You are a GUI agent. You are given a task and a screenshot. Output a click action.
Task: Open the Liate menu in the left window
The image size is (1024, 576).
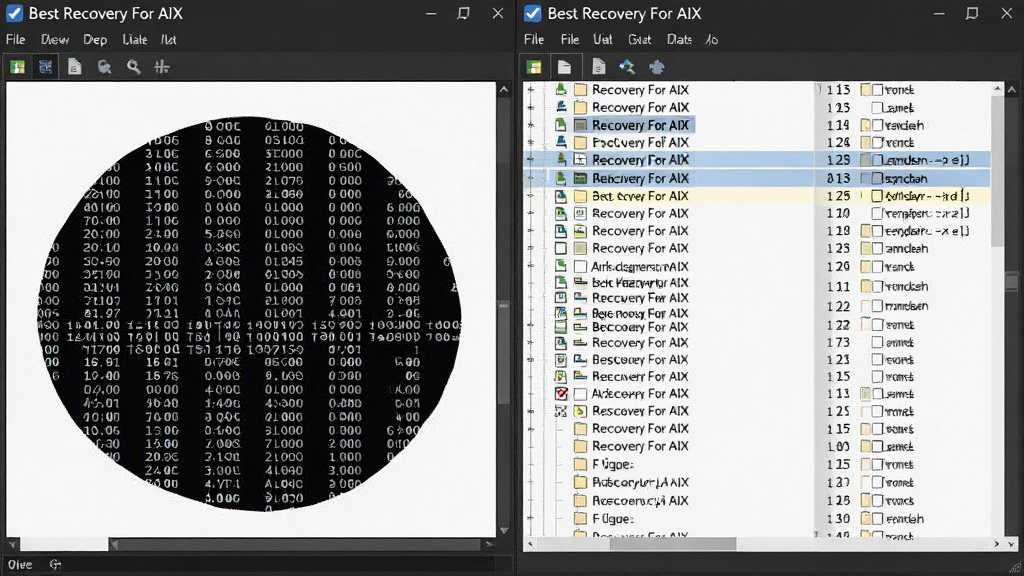coord(135,39)
